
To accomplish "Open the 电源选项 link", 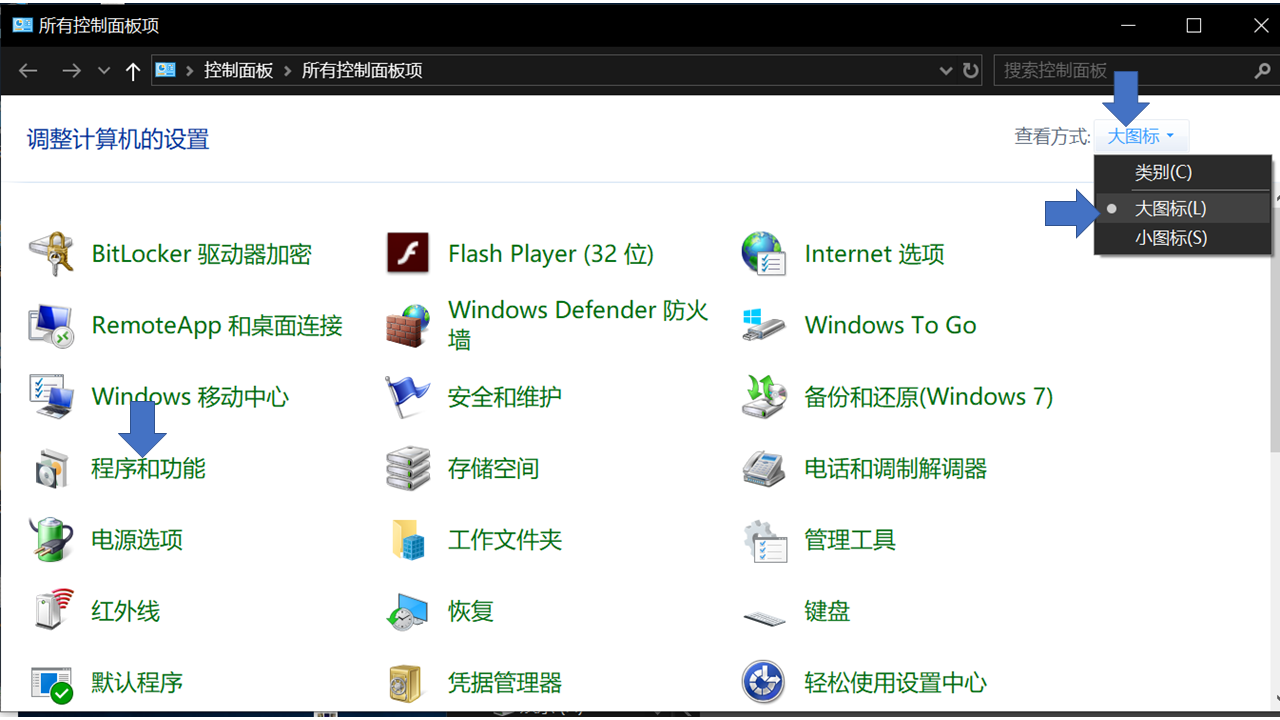I will [137, 540].
